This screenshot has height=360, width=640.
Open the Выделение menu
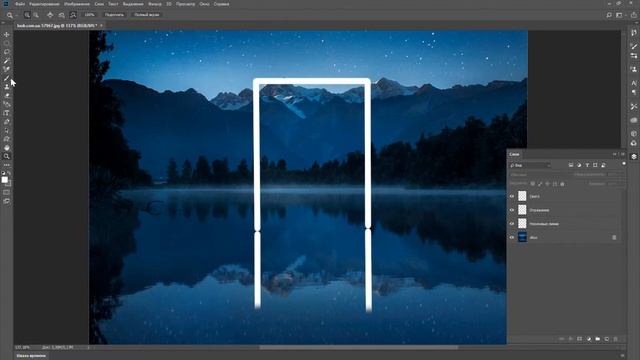[x=133, y=4]
